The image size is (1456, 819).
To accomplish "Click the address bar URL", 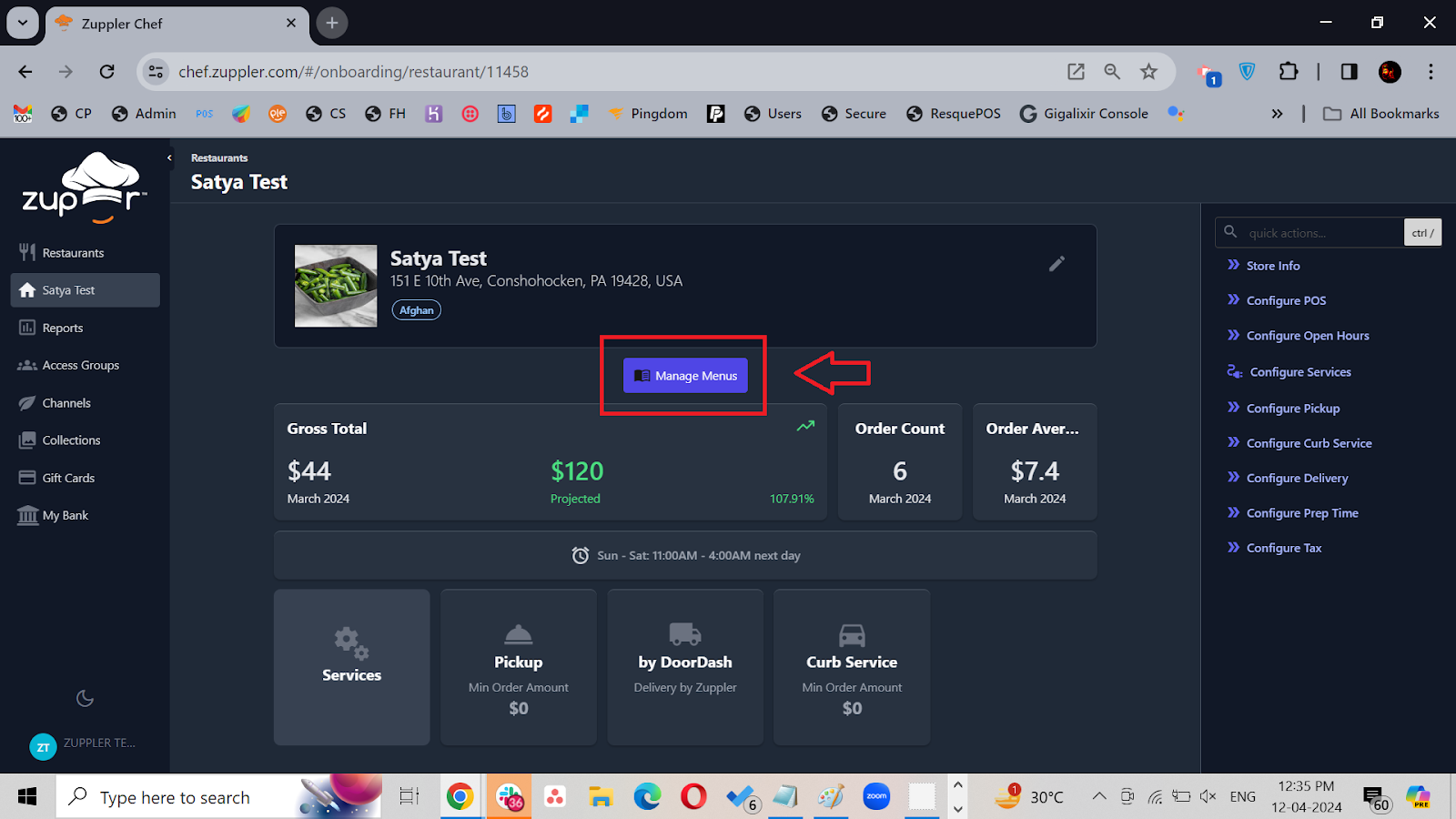I will [353, 72].
